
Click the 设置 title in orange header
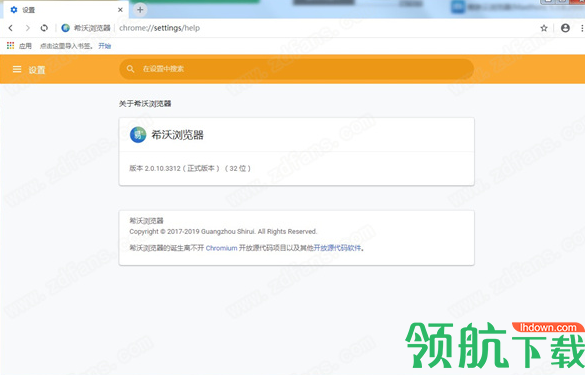[x=37, y=70]
